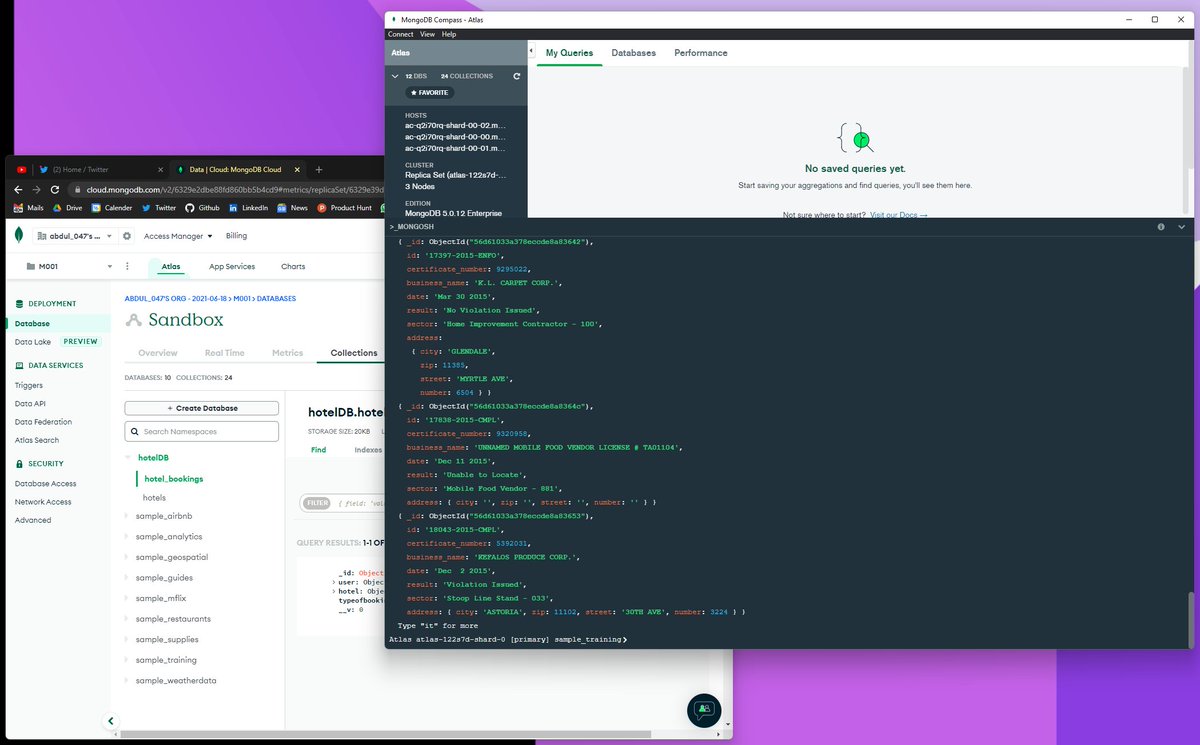Open the Connect menu in Compass
1200x745 pixels.
coord(400,34)
